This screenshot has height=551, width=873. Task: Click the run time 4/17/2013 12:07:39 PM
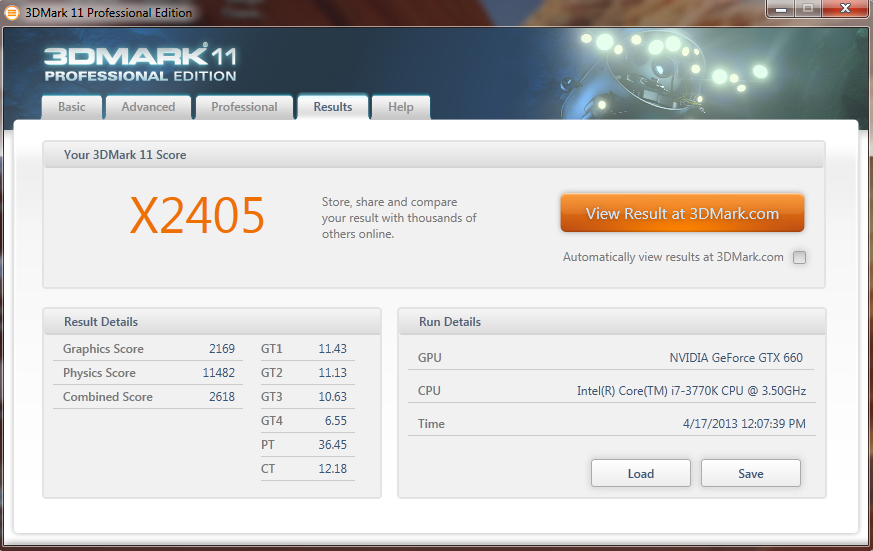(x=744, y=424)
